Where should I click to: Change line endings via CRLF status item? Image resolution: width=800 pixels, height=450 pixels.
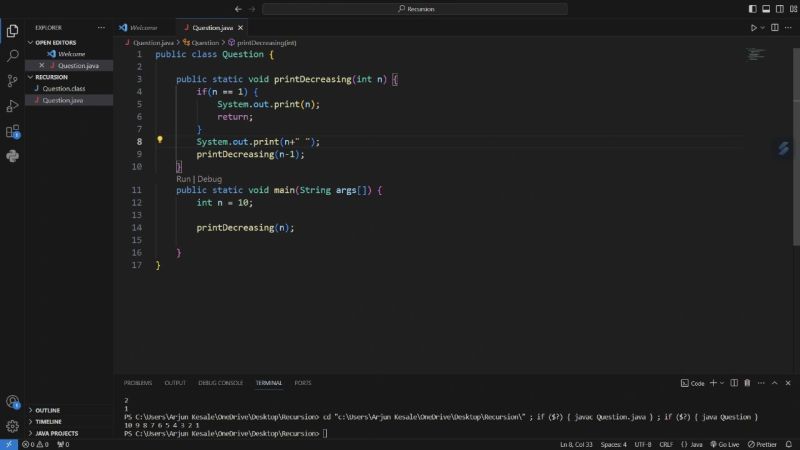tap(666, 444)
